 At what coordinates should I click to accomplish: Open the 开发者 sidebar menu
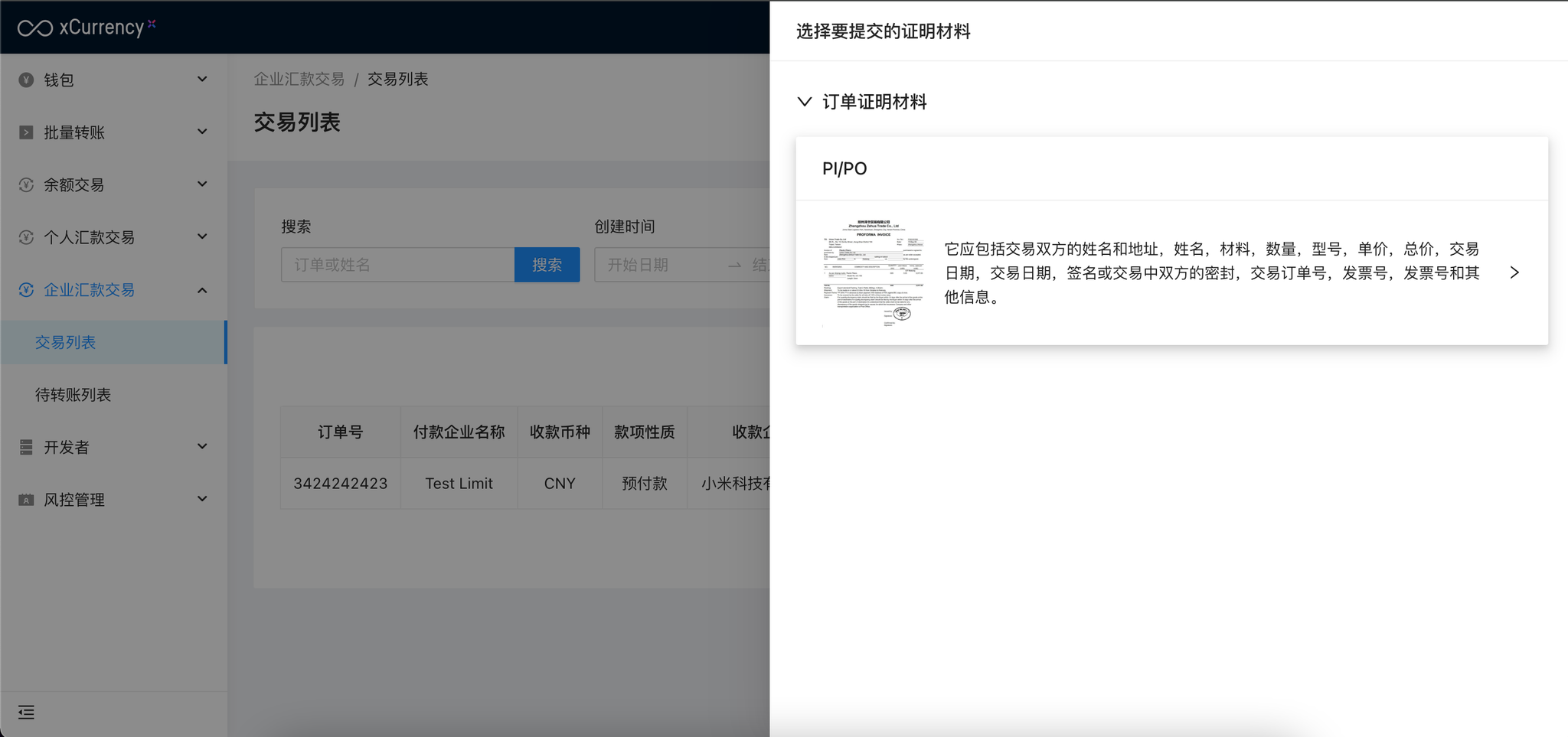(113, 447)
